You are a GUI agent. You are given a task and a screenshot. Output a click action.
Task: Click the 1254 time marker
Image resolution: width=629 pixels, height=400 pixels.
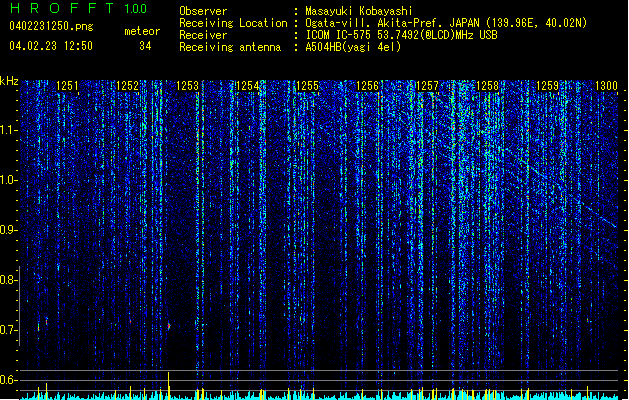click(248, 86)
